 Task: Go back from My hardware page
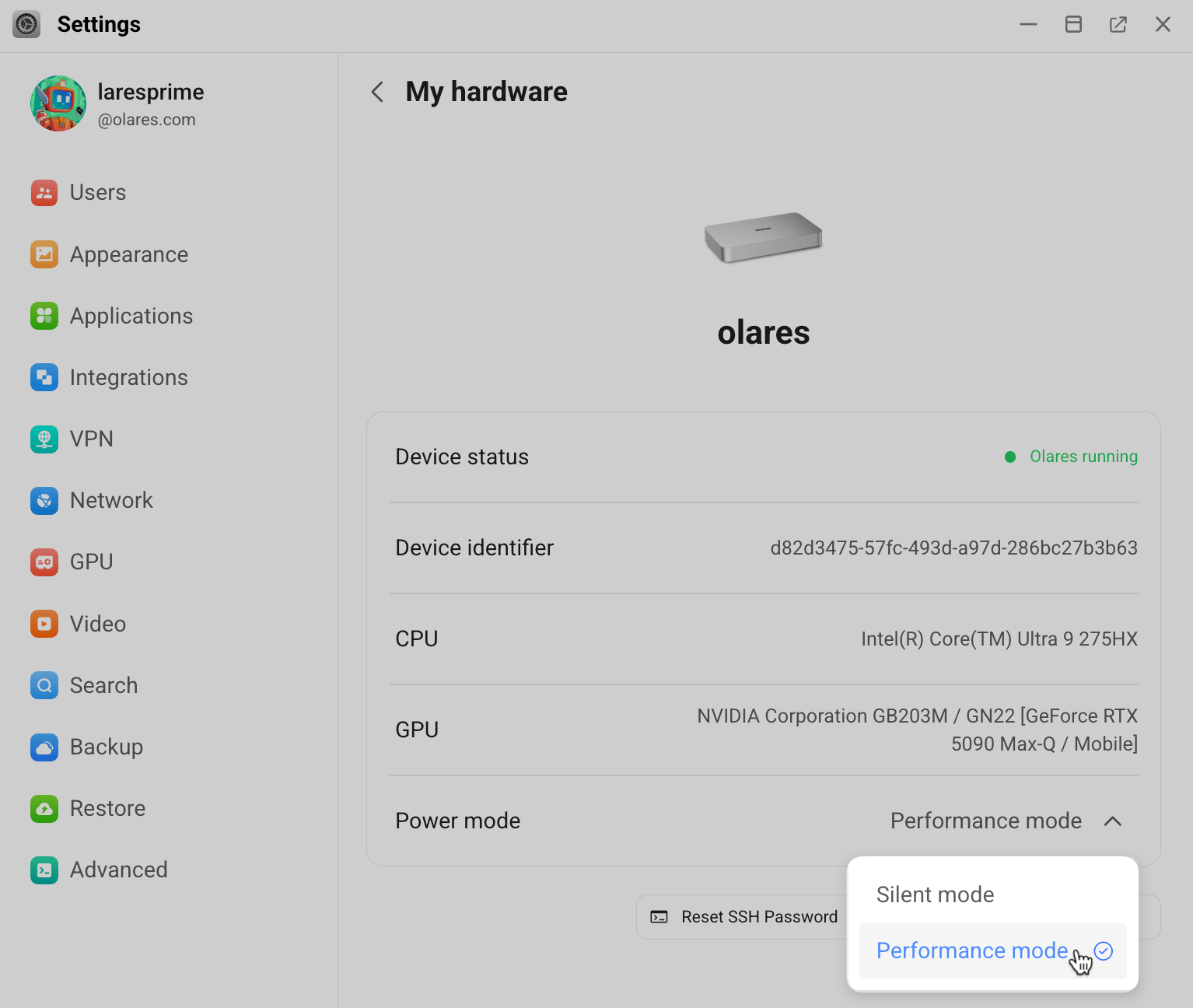click(376, 92)
